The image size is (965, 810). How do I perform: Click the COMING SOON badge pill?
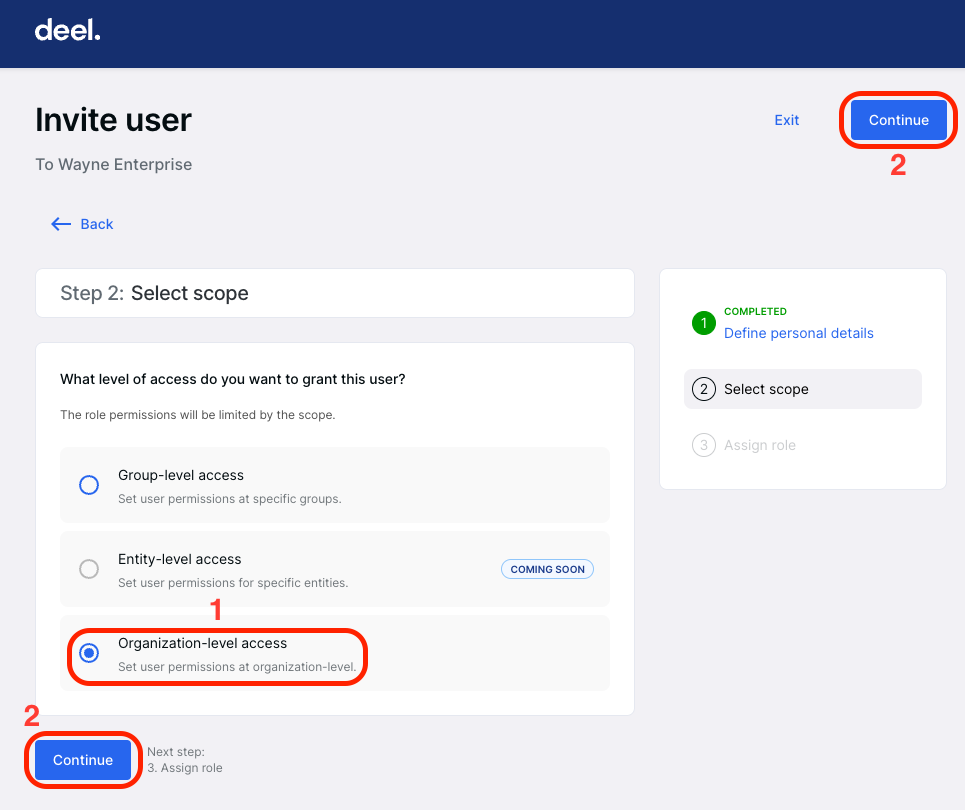point(547,569)
